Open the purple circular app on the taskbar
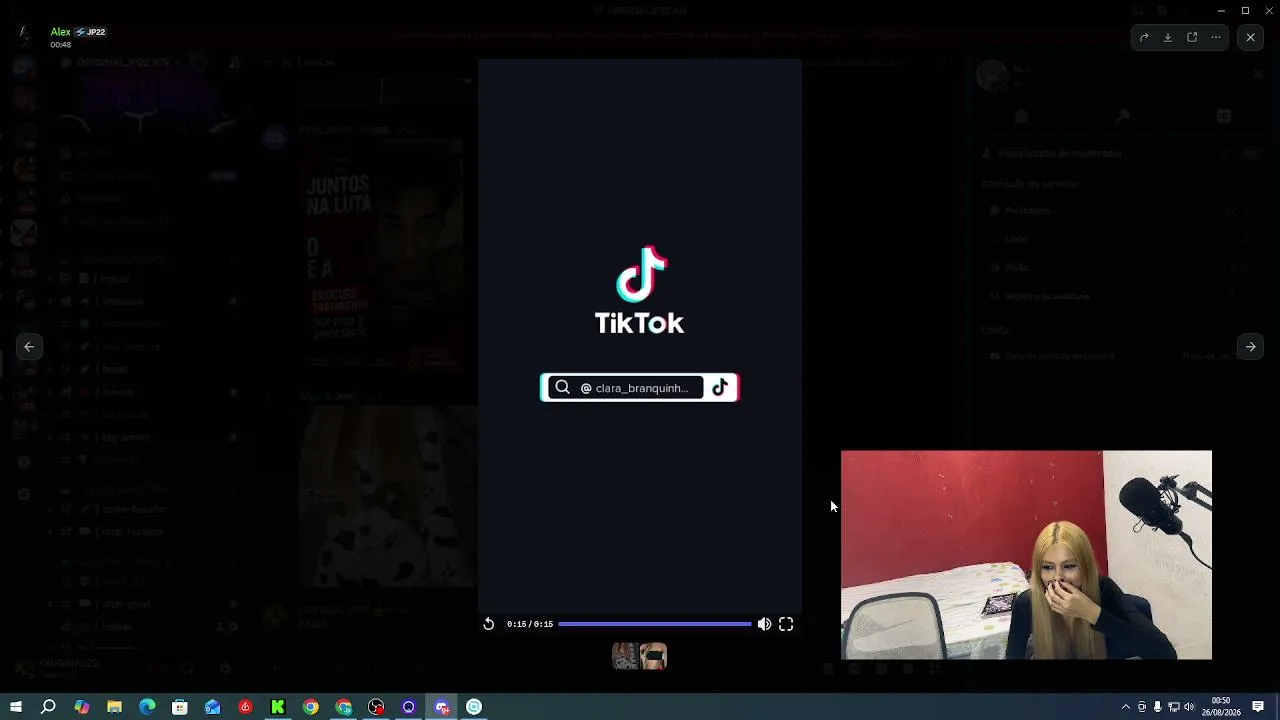 coord(409,707)
